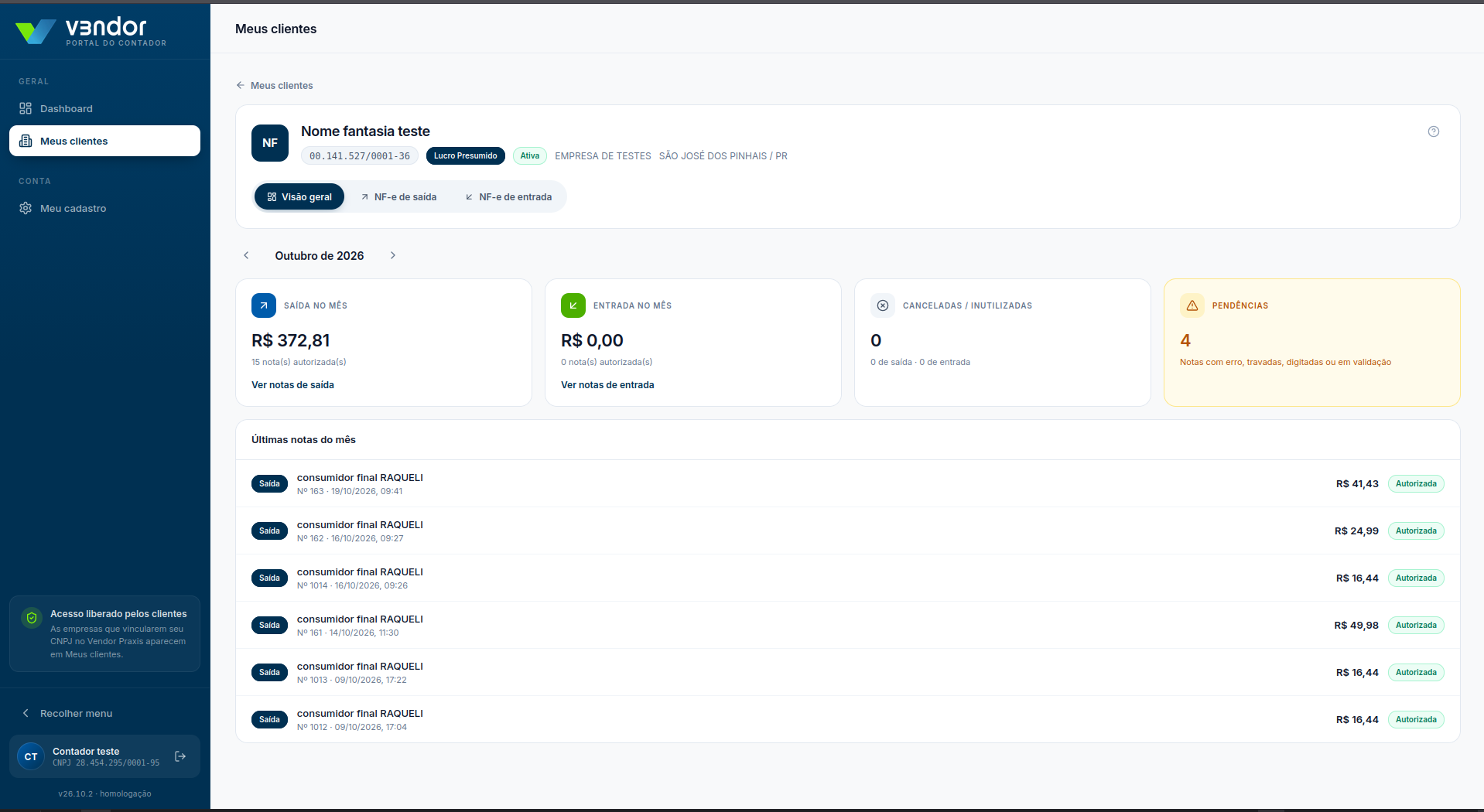Screen dimensions: 1484x812
Task: Click the logout icon beside Contador teste
Action: 180,756
